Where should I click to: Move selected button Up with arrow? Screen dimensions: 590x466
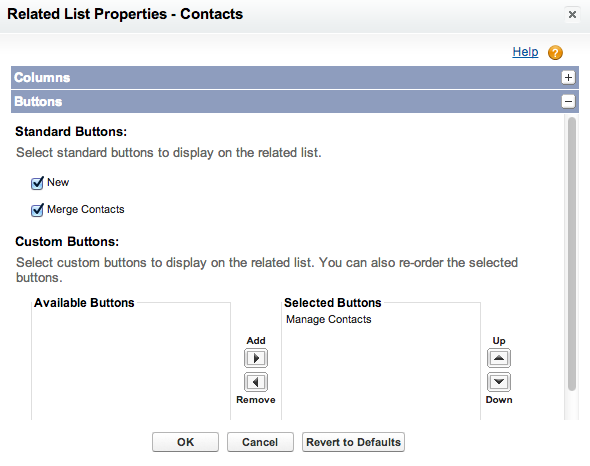coord(499,358)
